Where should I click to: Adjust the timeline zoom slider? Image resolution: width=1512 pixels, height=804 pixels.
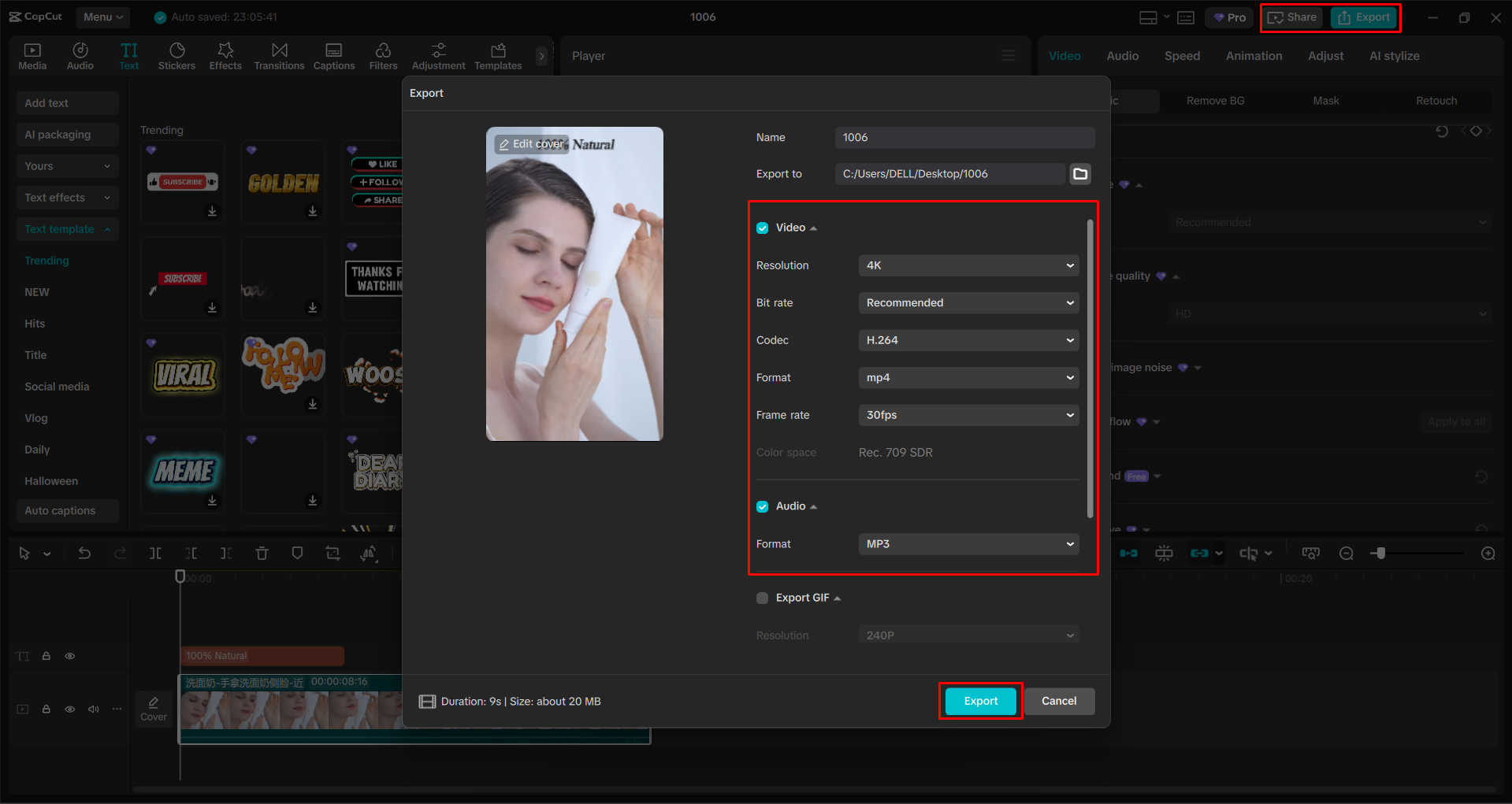pyautogui.click(x=1380, y=553)
